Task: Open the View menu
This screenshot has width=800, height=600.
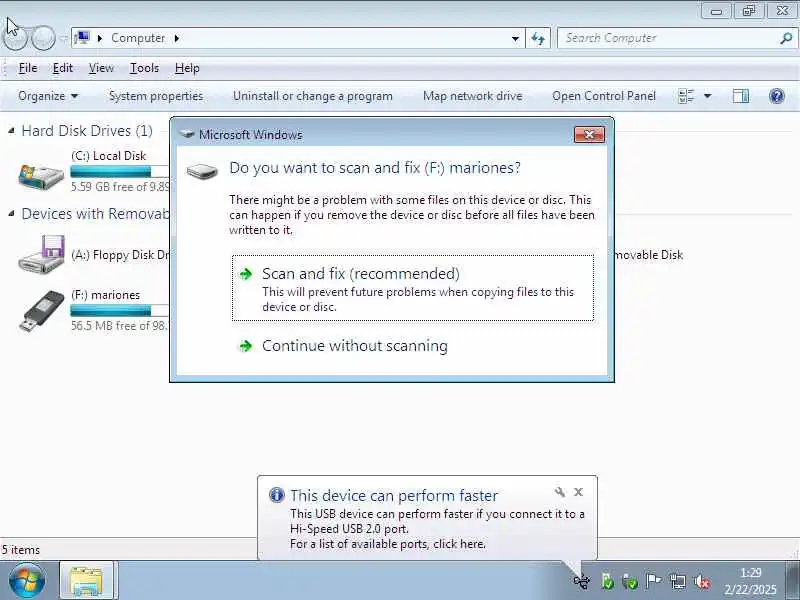Action: [101, 68]
